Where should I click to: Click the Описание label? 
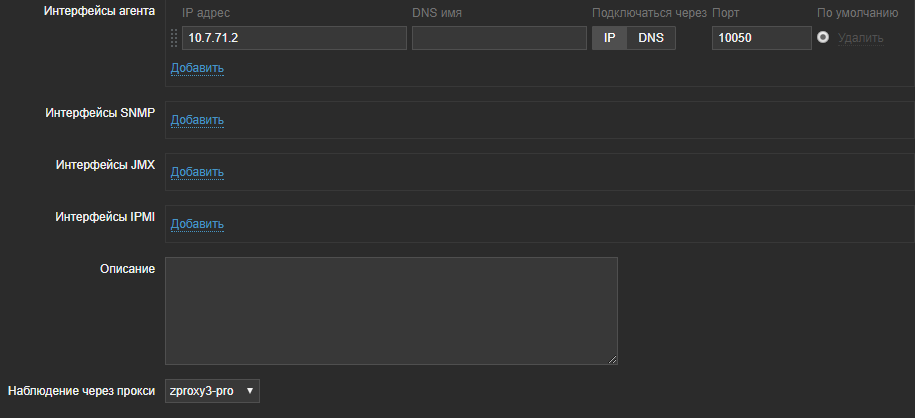pos(127,269)
